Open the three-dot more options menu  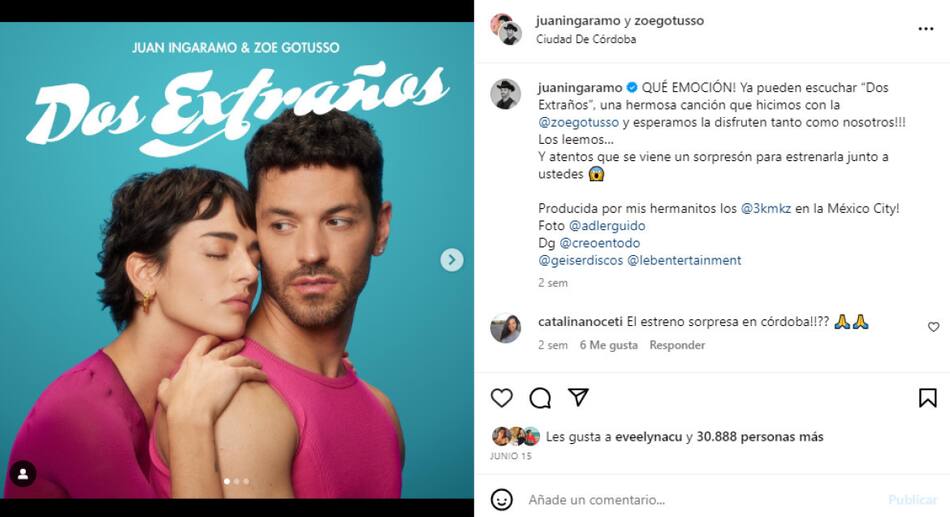926,29
